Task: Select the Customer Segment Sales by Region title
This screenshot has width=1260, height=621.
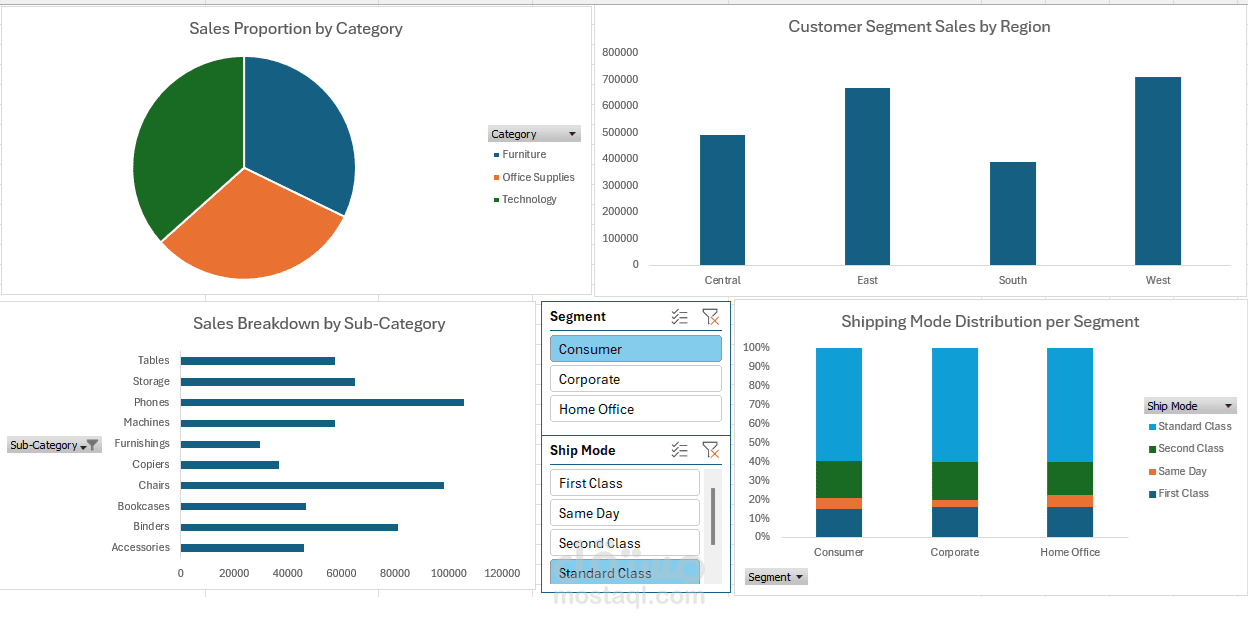Action: click(x=919, y=27)
